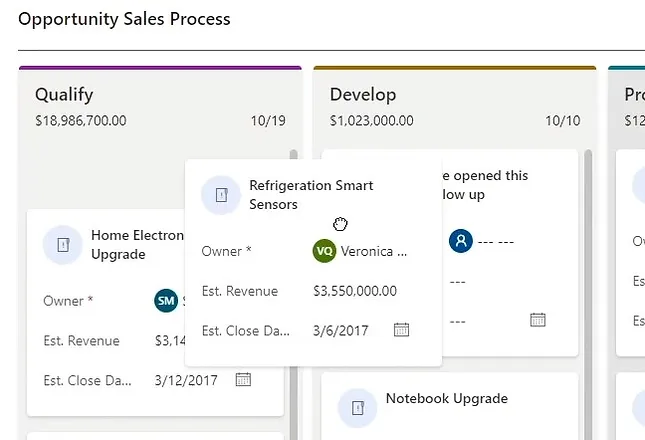The height and width of the screenshot is (440, 645).
Task: Click the Develop column heading
Action: pos(363,95)
